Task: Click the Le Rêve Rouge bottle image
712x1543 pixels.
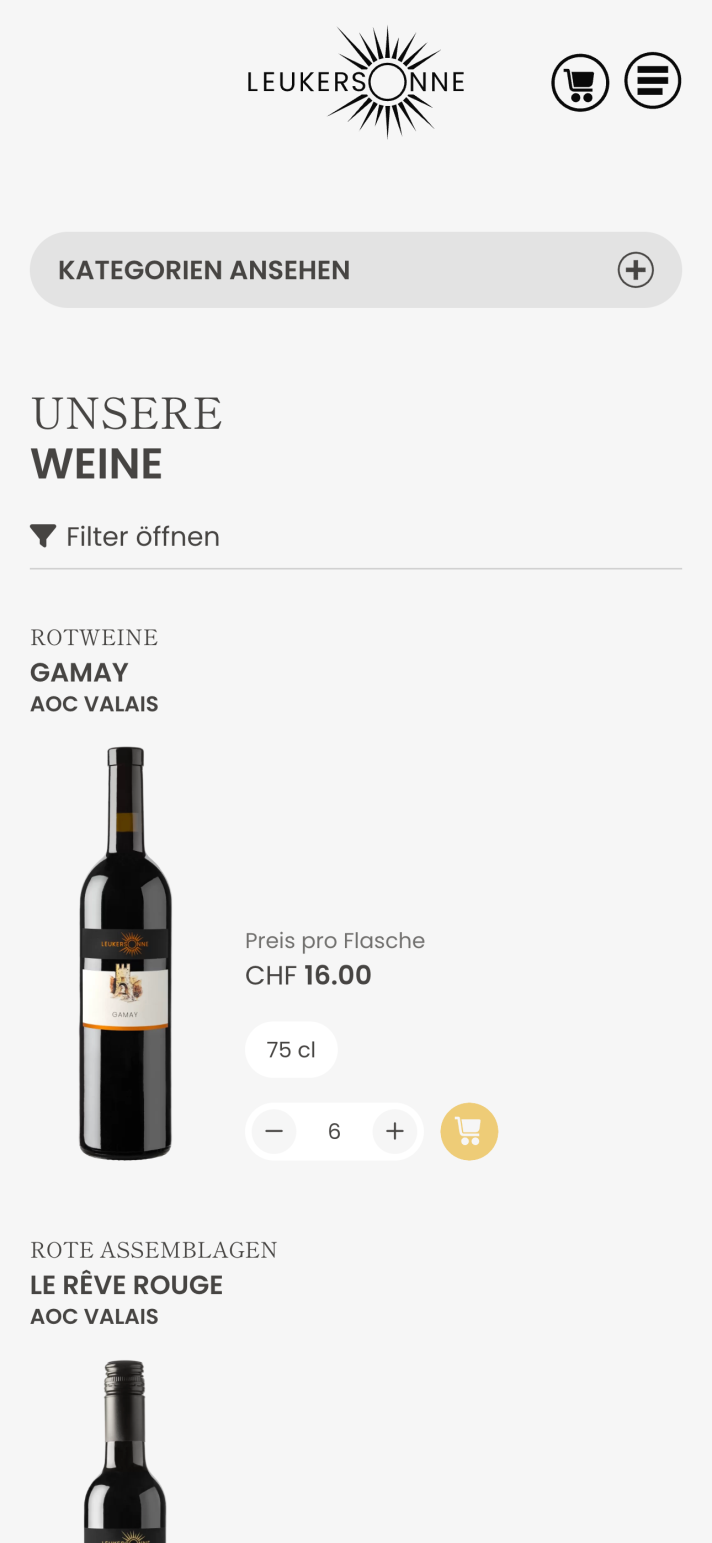Action: click(x=126, y=1450)
